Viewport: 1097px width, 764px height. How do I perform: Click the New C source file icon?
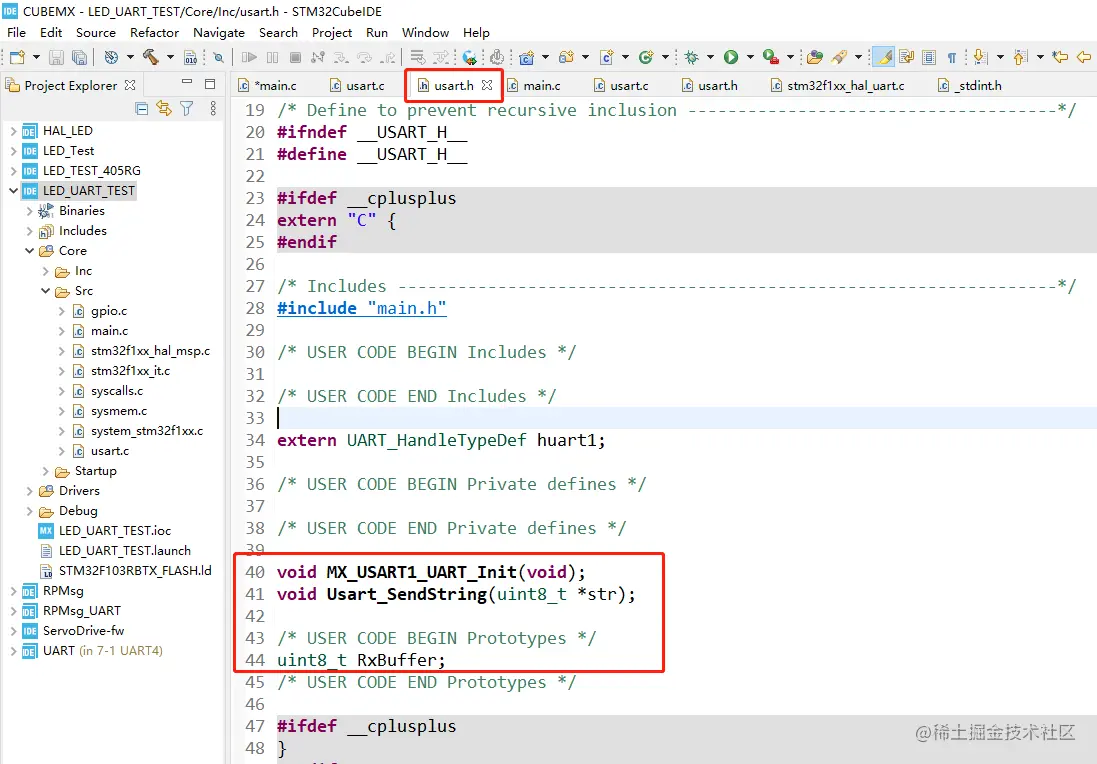pyautogui.click(x=606, y=57)
